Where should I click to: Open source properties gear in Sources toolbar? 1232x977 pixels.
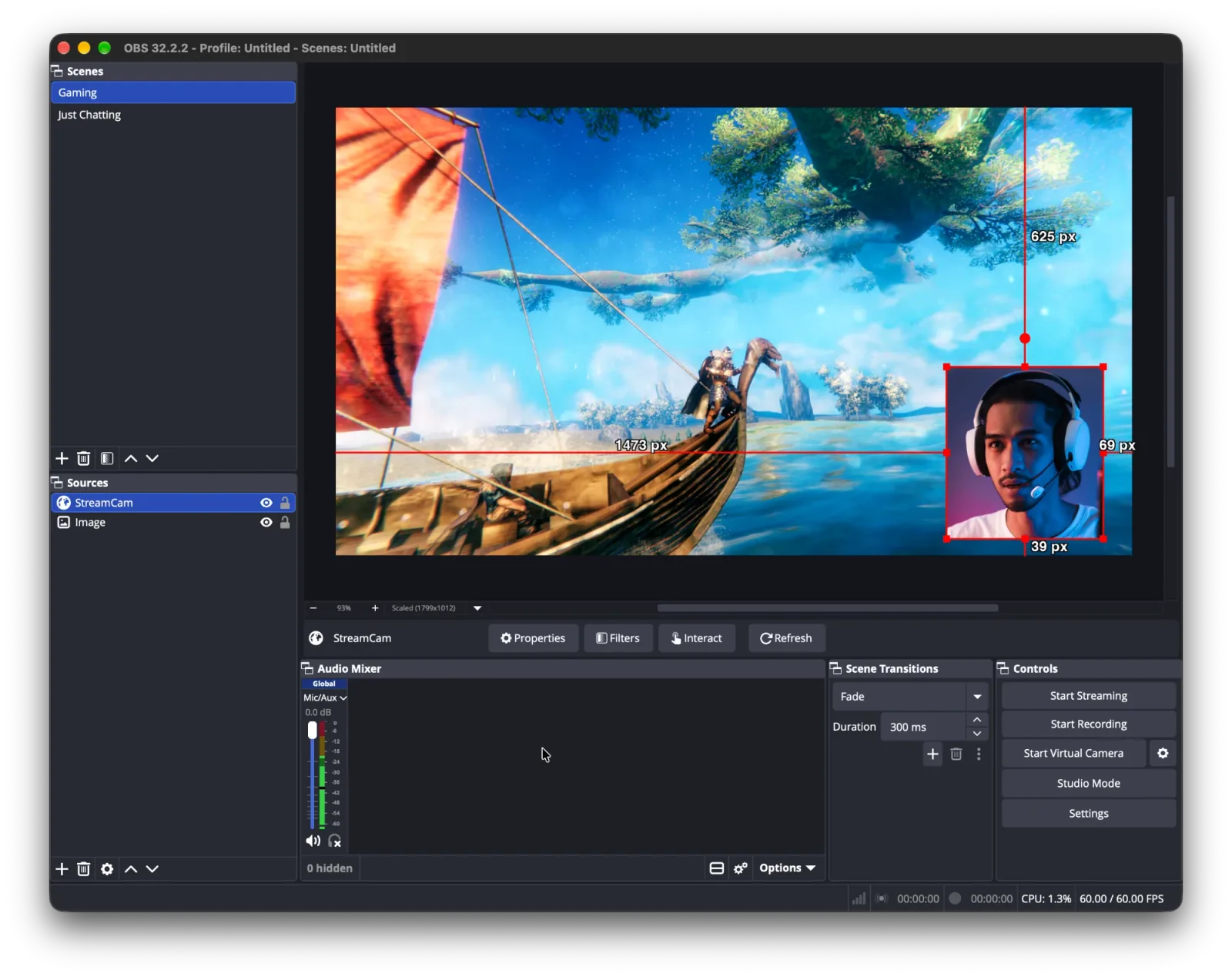tap(107, 868)
